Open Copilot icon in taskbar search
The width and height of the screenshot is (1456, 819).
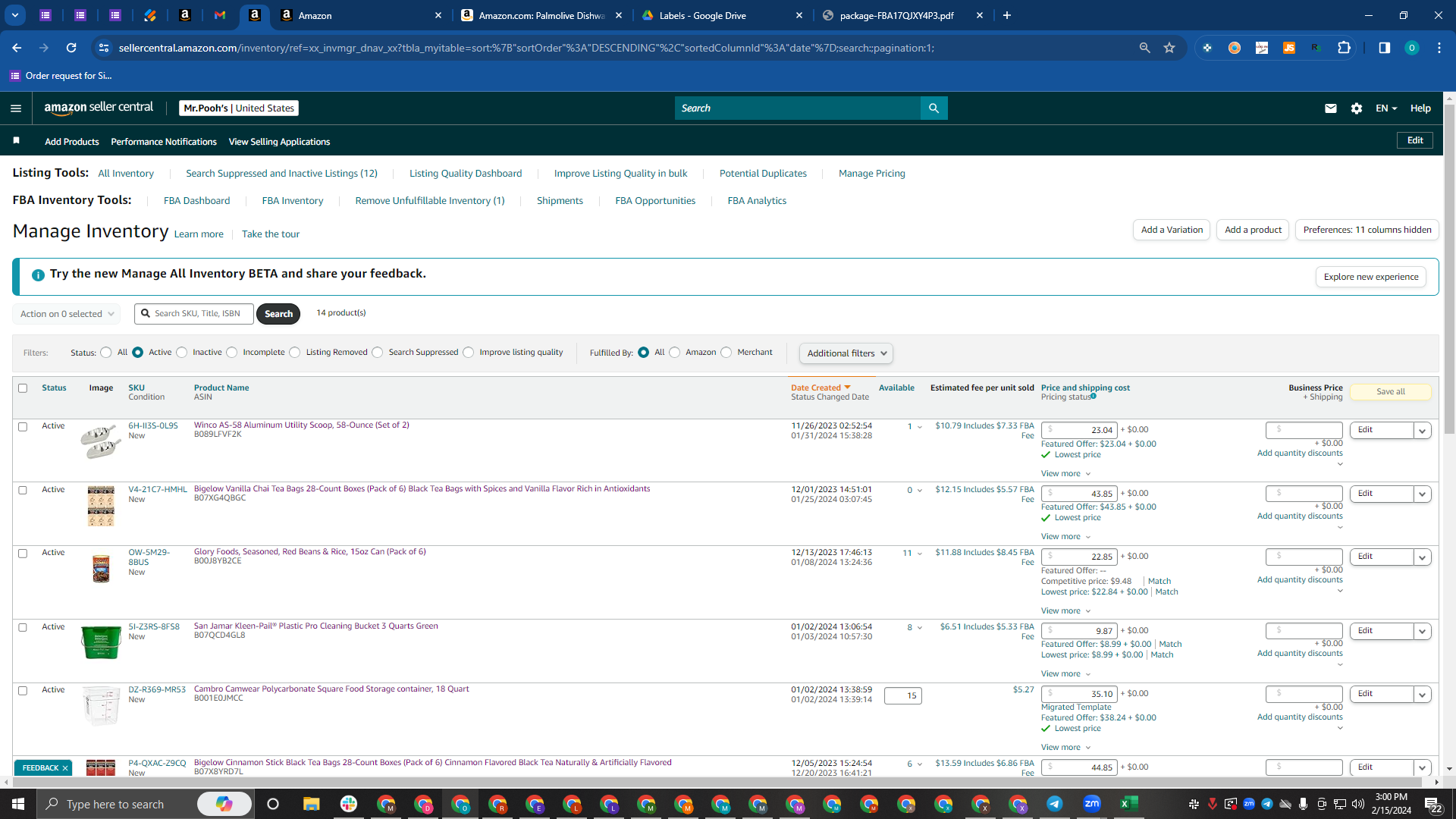pyautogui.click(x=224, y=804)
